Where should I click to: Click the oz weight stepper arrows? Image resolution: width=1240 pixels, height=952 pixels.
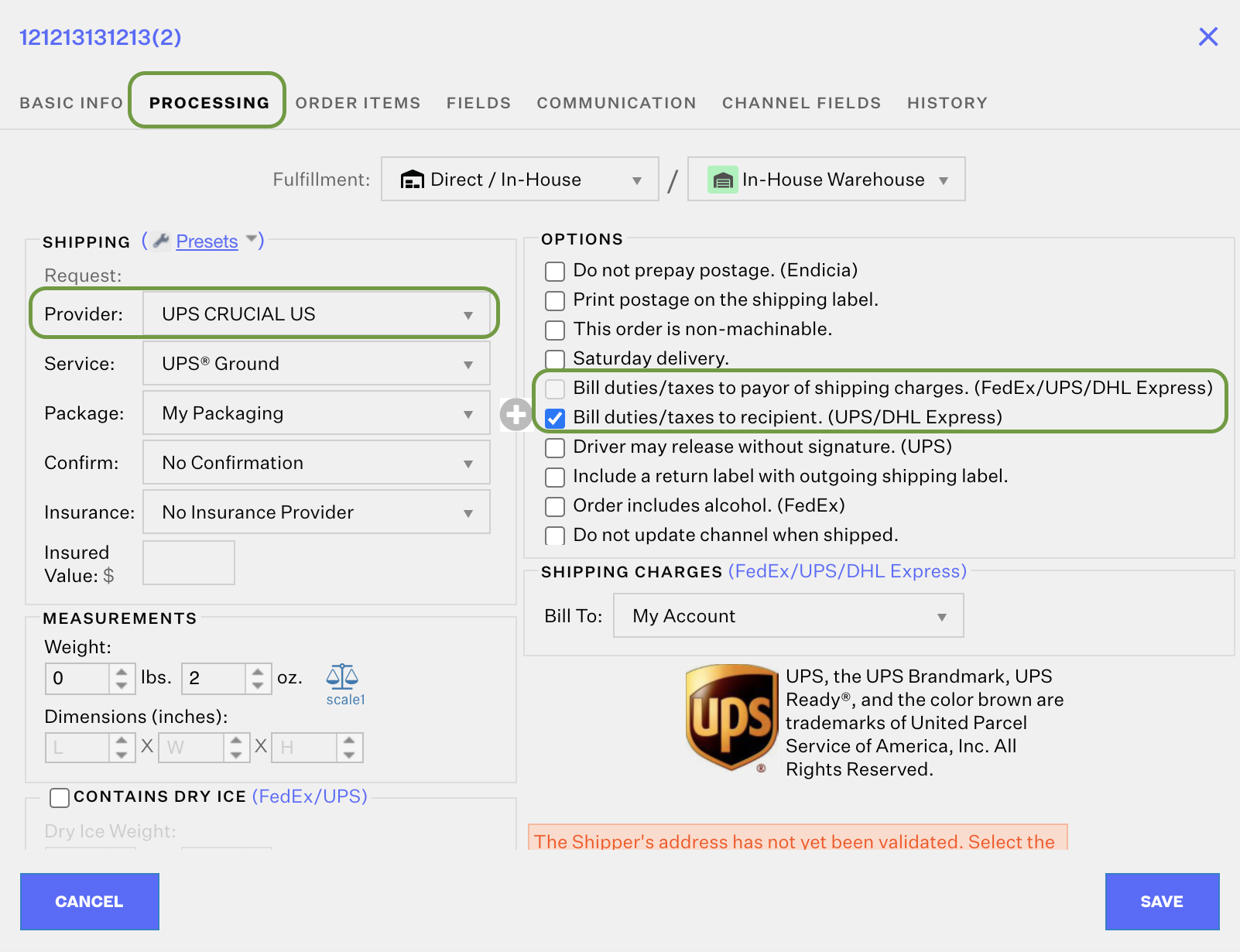(258, 679)
